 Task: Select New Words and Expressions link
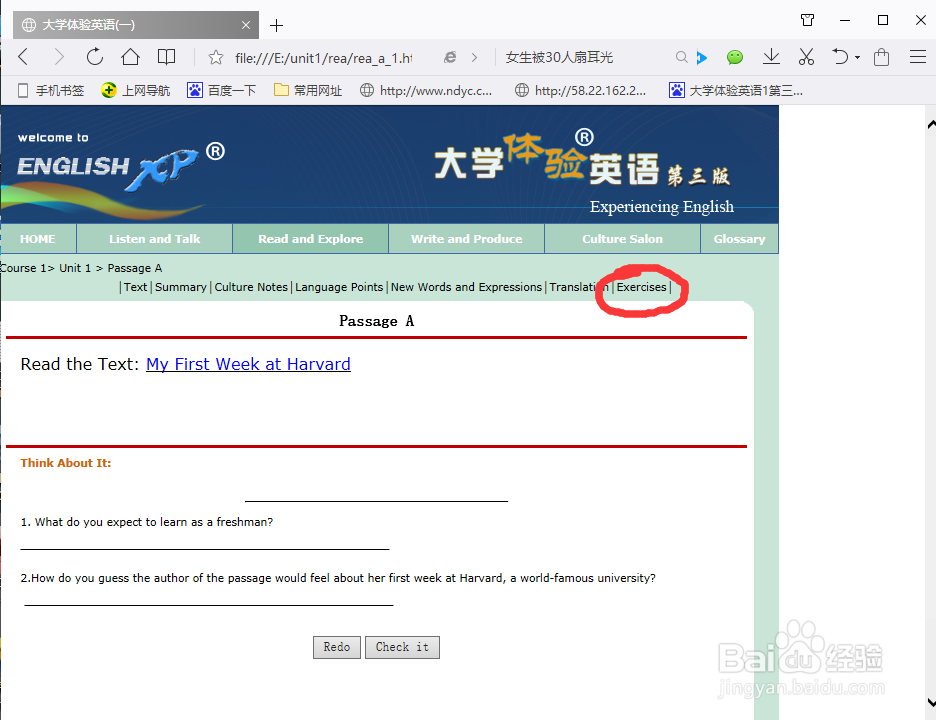[466, 287]
